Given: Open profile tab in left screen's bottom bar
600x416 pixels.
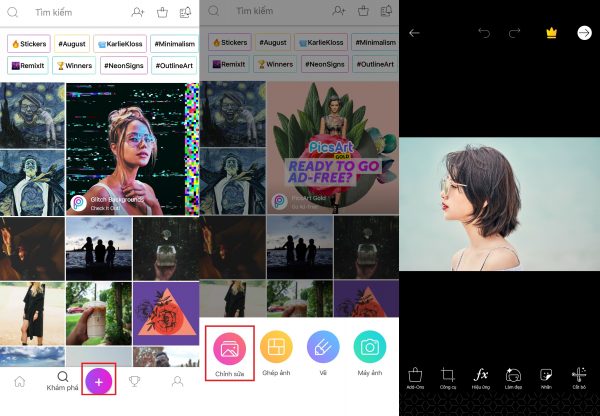Looking at the screenshot, I should (x=177, y=381).
